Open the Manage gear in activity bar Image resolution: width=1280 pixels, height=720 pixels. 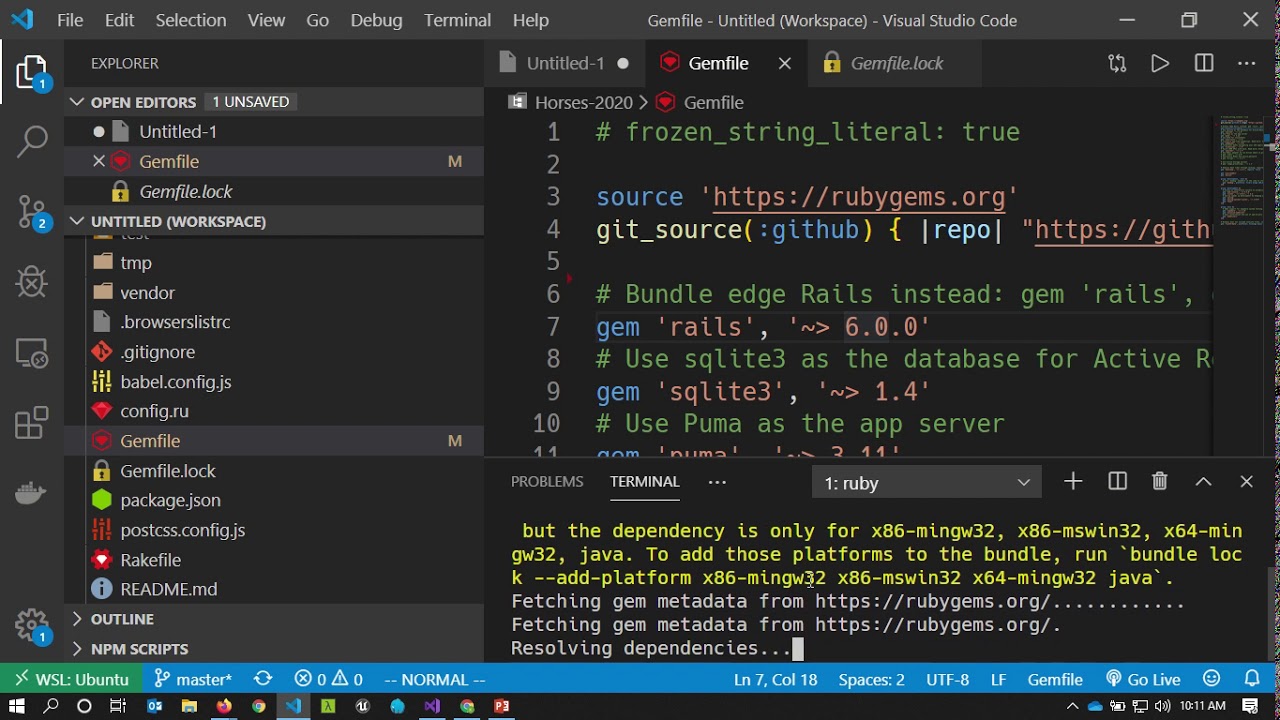coord(32,626)
